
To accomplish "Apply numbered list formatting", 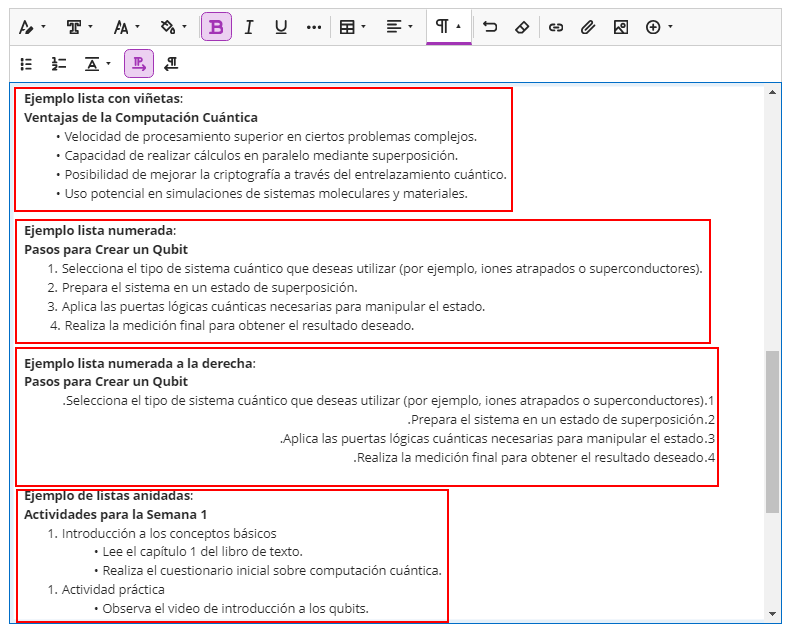I will tap(59, 64).
